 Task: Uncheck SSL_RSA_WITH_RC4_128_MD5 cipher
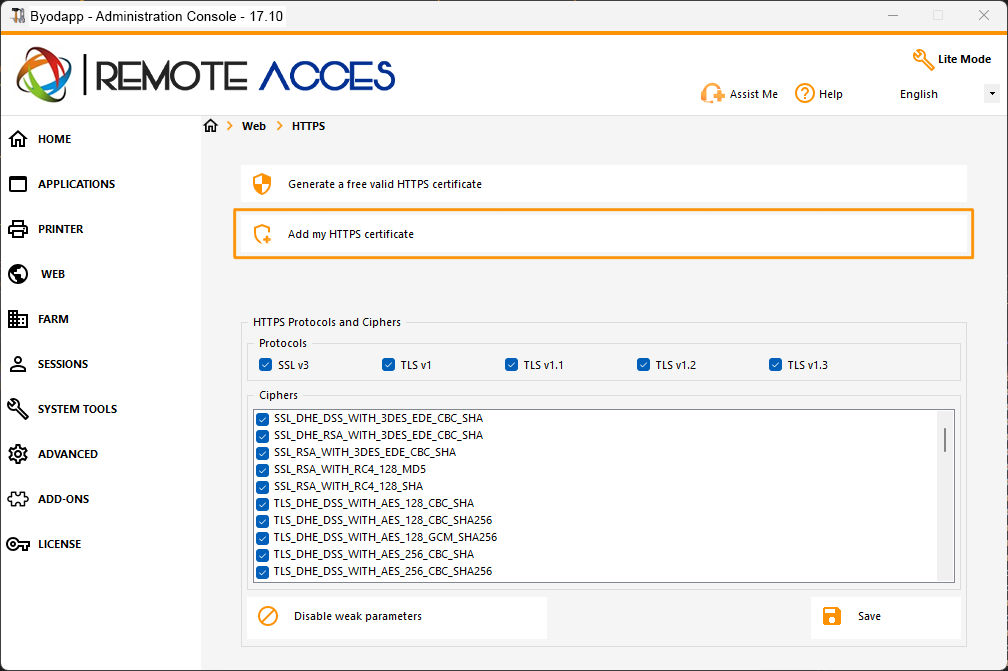click(x=262, y=470)
